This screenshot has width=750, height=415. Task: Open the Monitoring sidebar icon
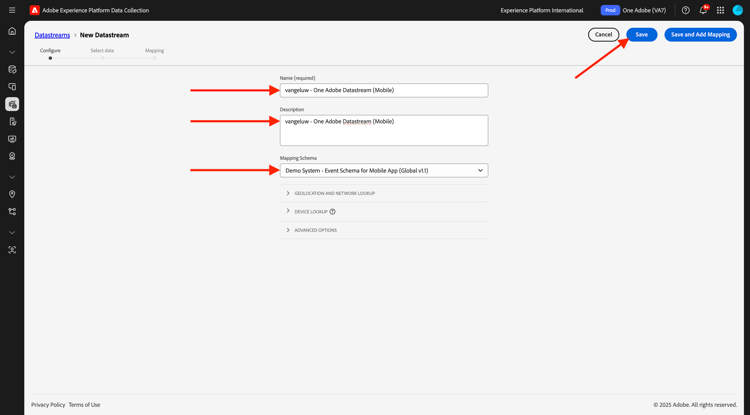(12, 139)
